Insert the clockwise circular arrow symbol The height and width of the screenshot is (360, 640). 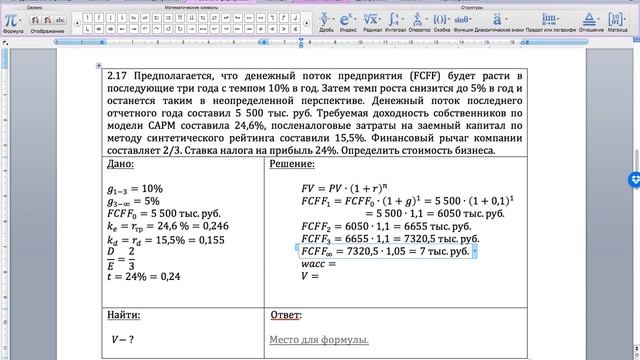179,29
